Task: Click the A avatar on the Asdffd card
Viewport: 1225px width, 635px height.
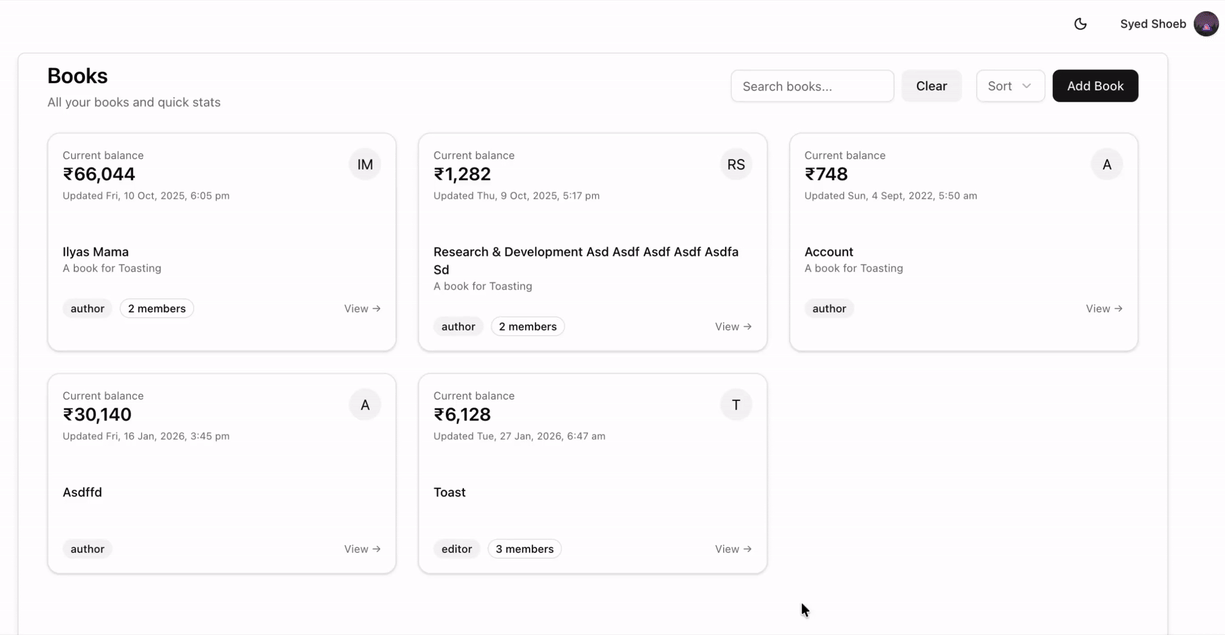Action: click(365, 404)
